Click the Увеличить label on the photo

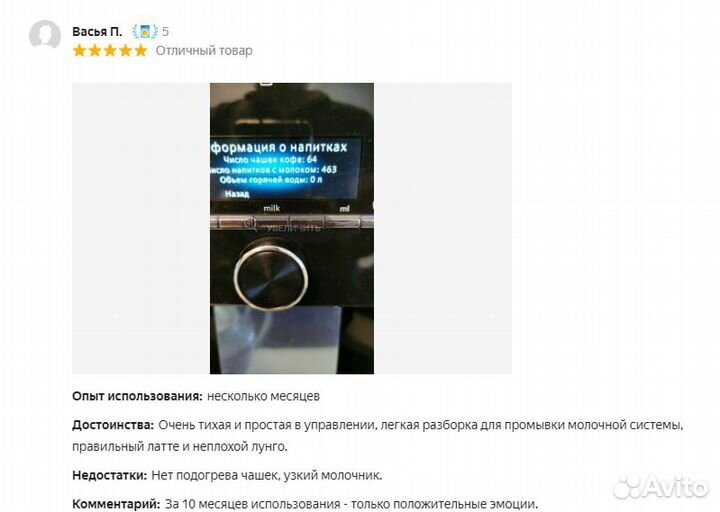click(293, 228)
